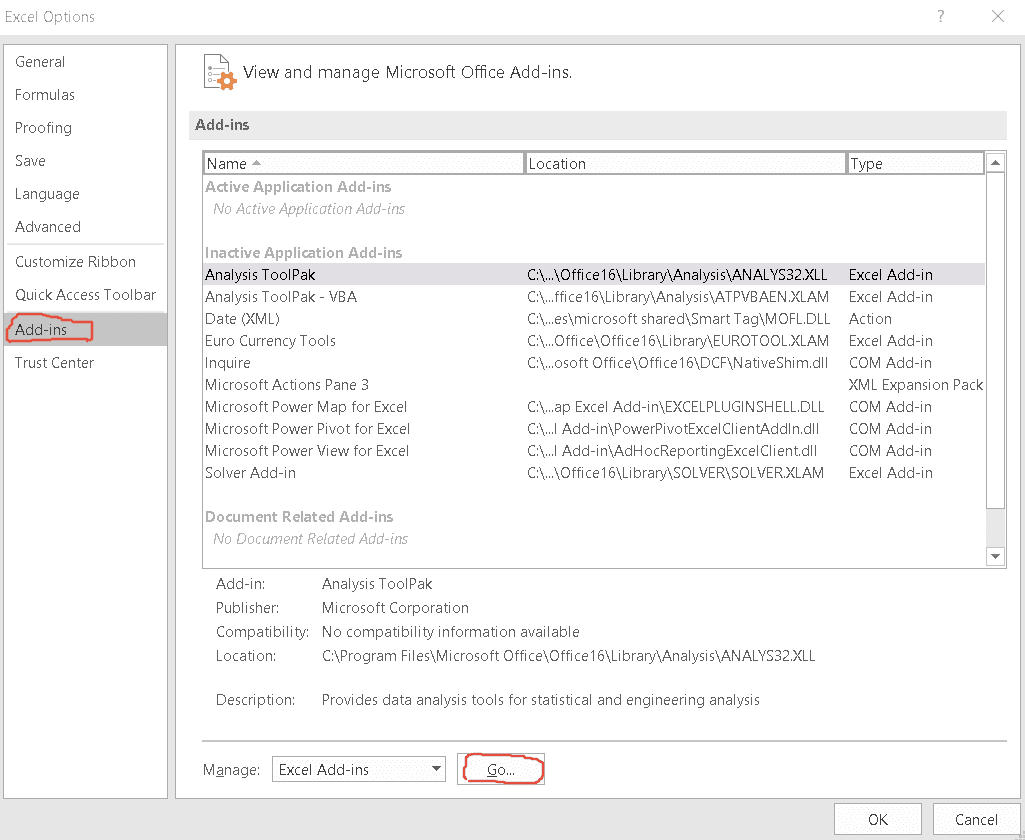Click the add-in list scrollbar thumb
1025x840 pixels.
tap(995, 340)
